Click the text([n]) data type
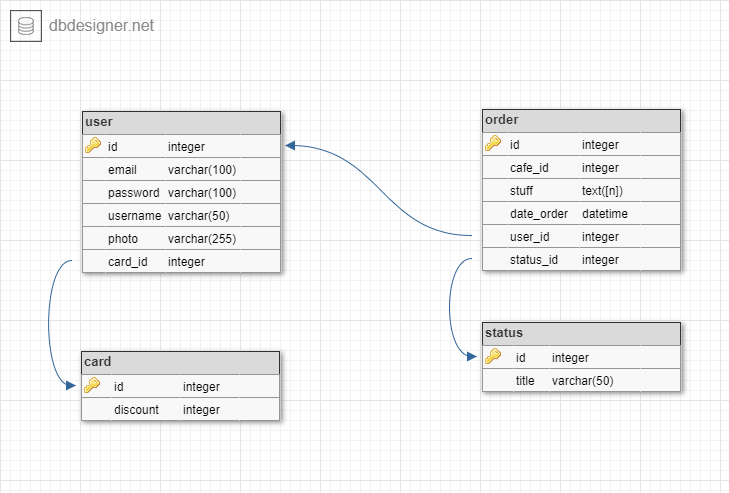Image resolution: width=729 pixels, height=493 pixels. pyautogui.click(x=602, y=191)
